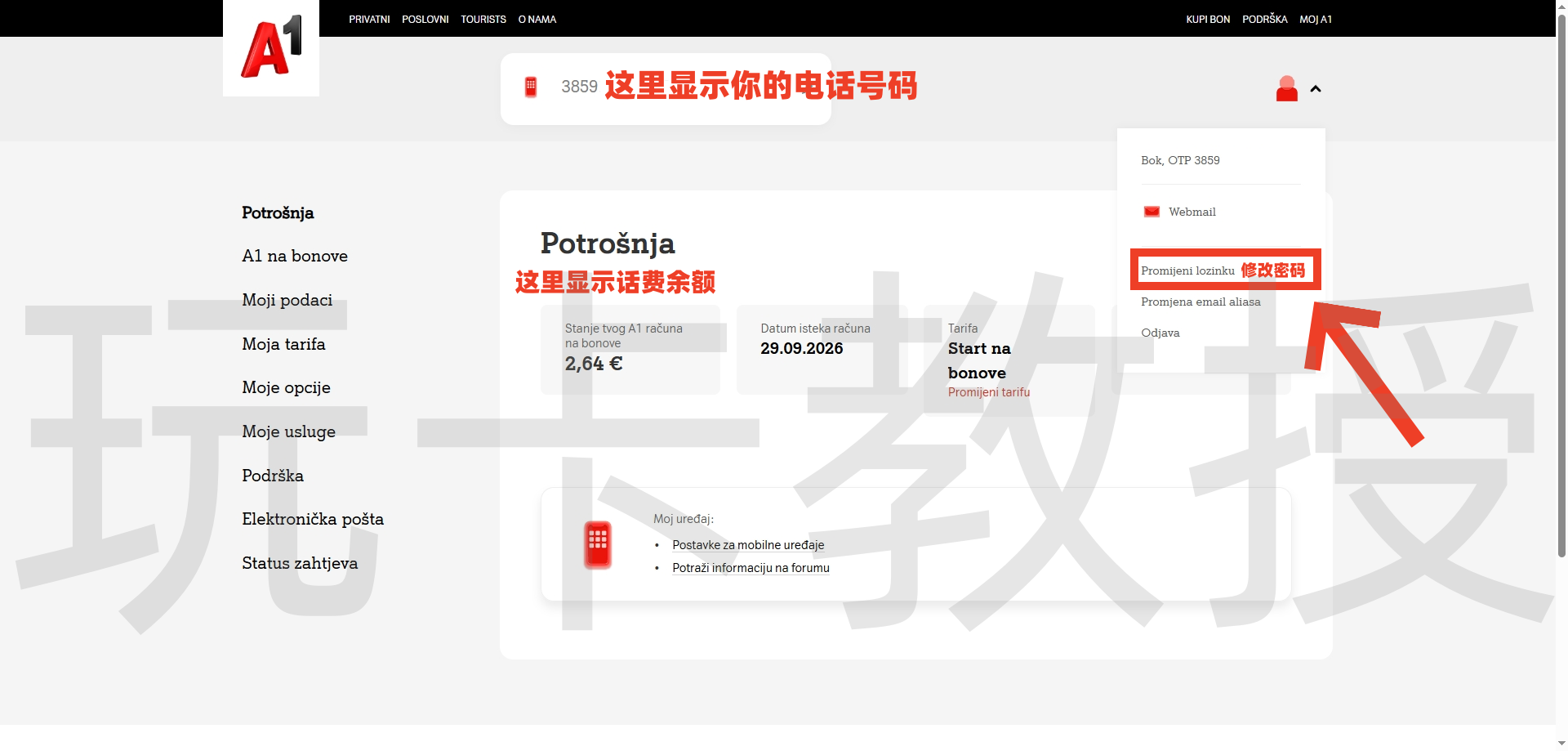This screenshot has width=1568, height=751.
Task: Click the Webmail envelope icon
Action: (1151, 211)
